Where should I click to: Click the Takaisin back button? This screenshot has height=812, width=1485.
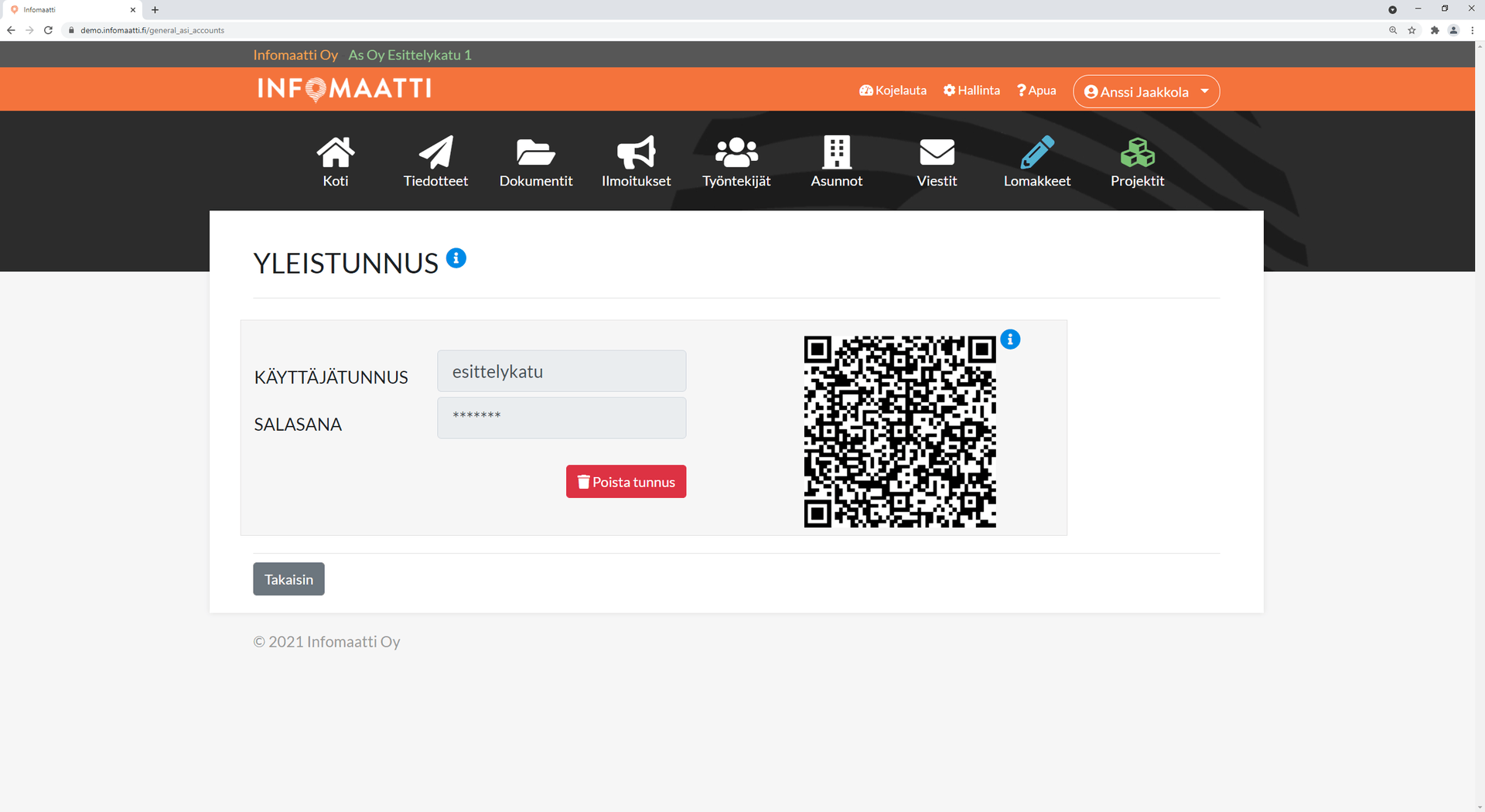(x=288, y=579)
